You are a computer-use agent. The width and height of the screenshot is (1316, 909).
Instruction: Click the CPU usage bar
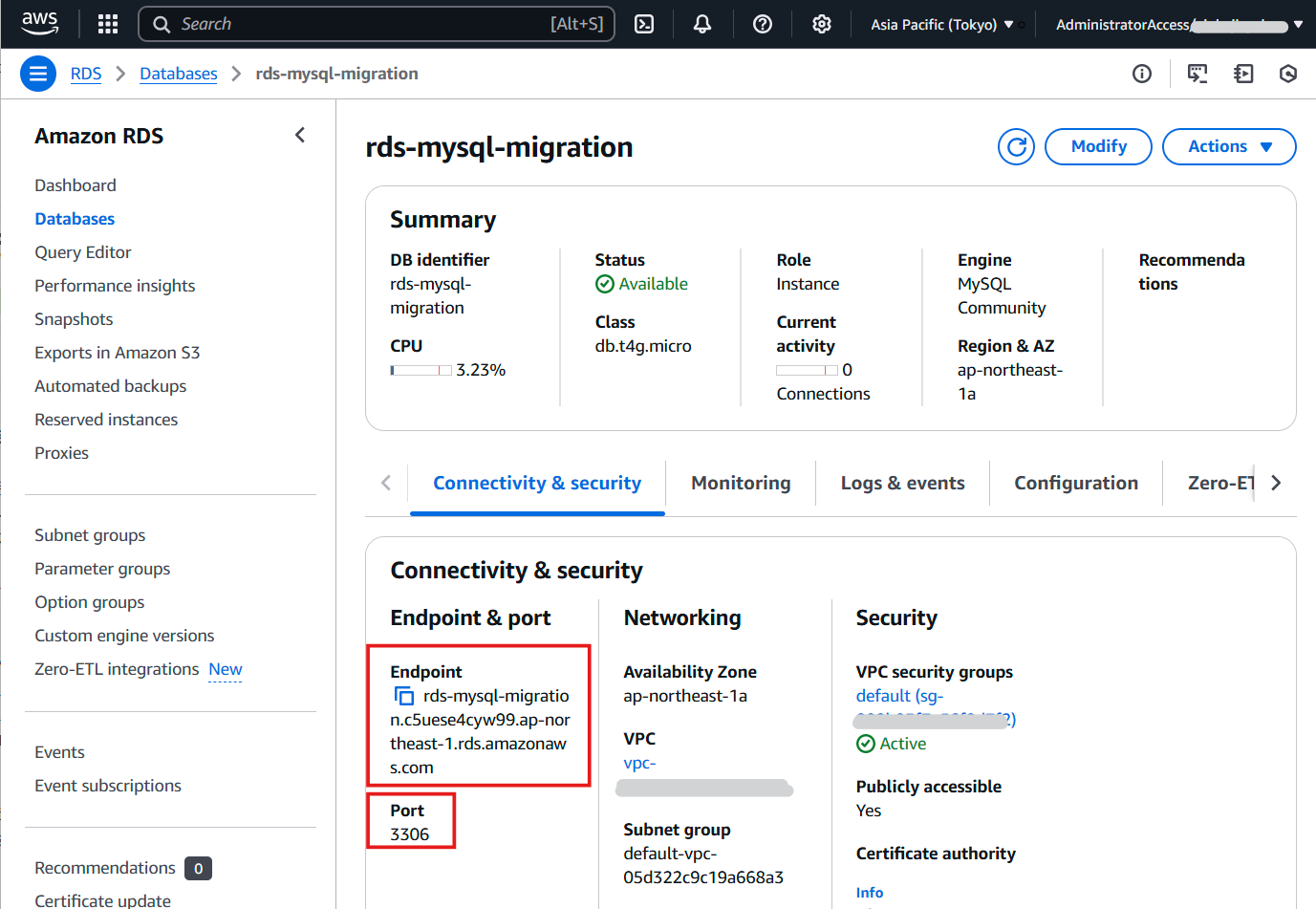421,370
